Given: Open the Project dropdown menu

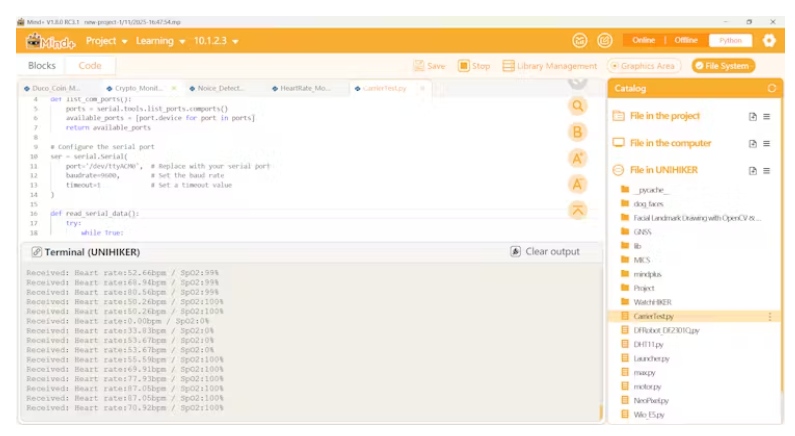Looking at the screenshot, I should pos(106,41).
